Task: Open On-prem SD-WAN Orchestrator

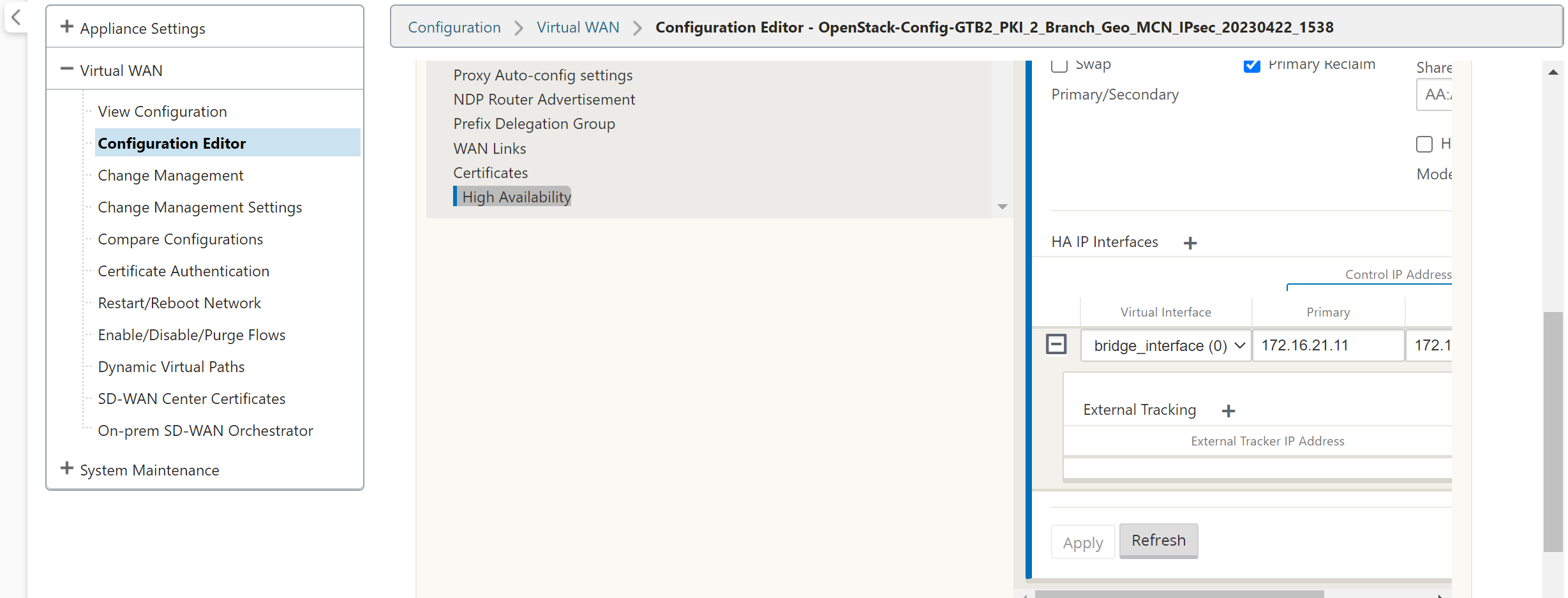Action: coord(205,431)
